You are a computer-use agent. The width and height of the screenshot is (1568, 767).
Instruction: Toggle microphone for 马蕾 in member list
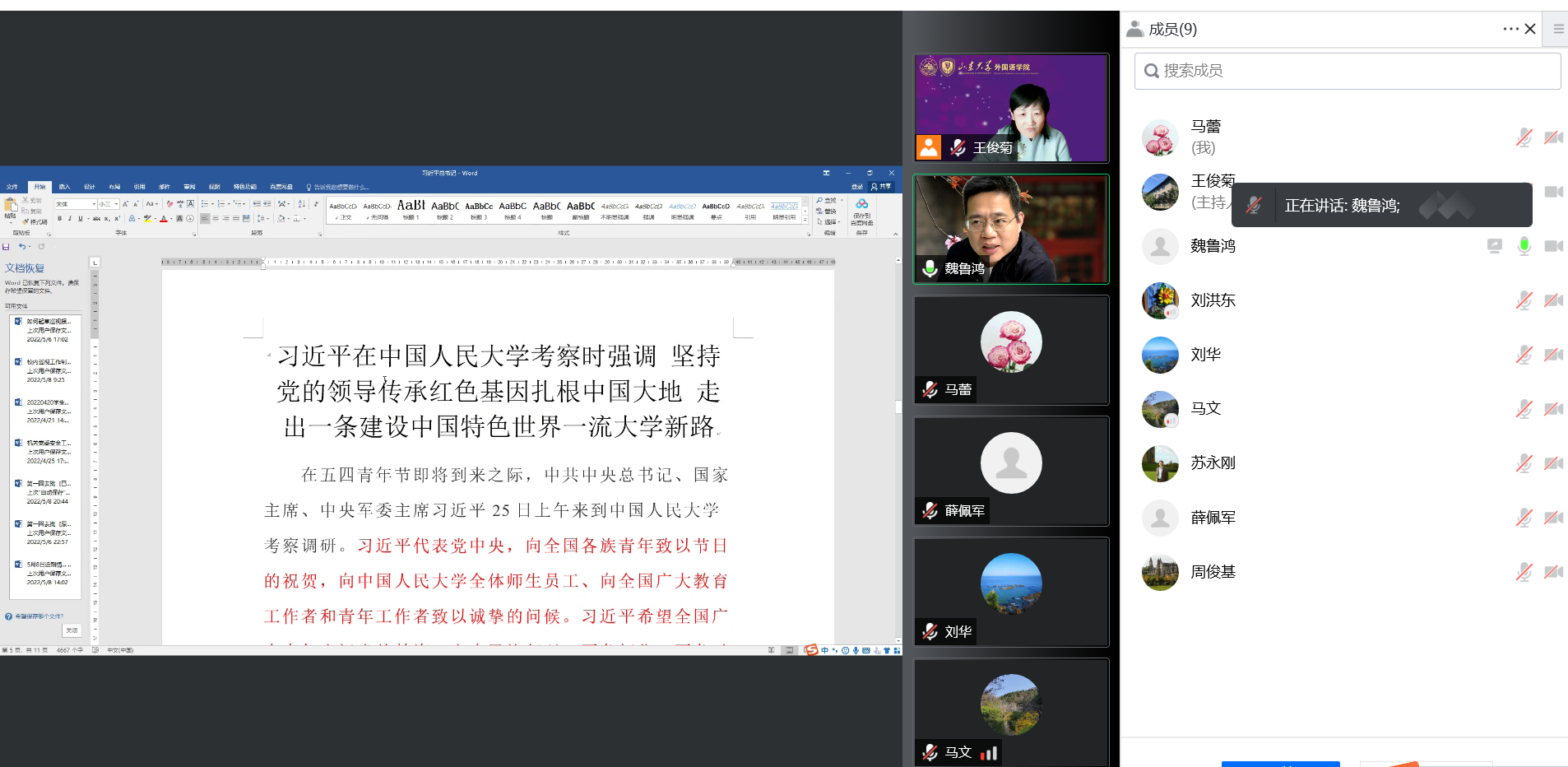1524,137
